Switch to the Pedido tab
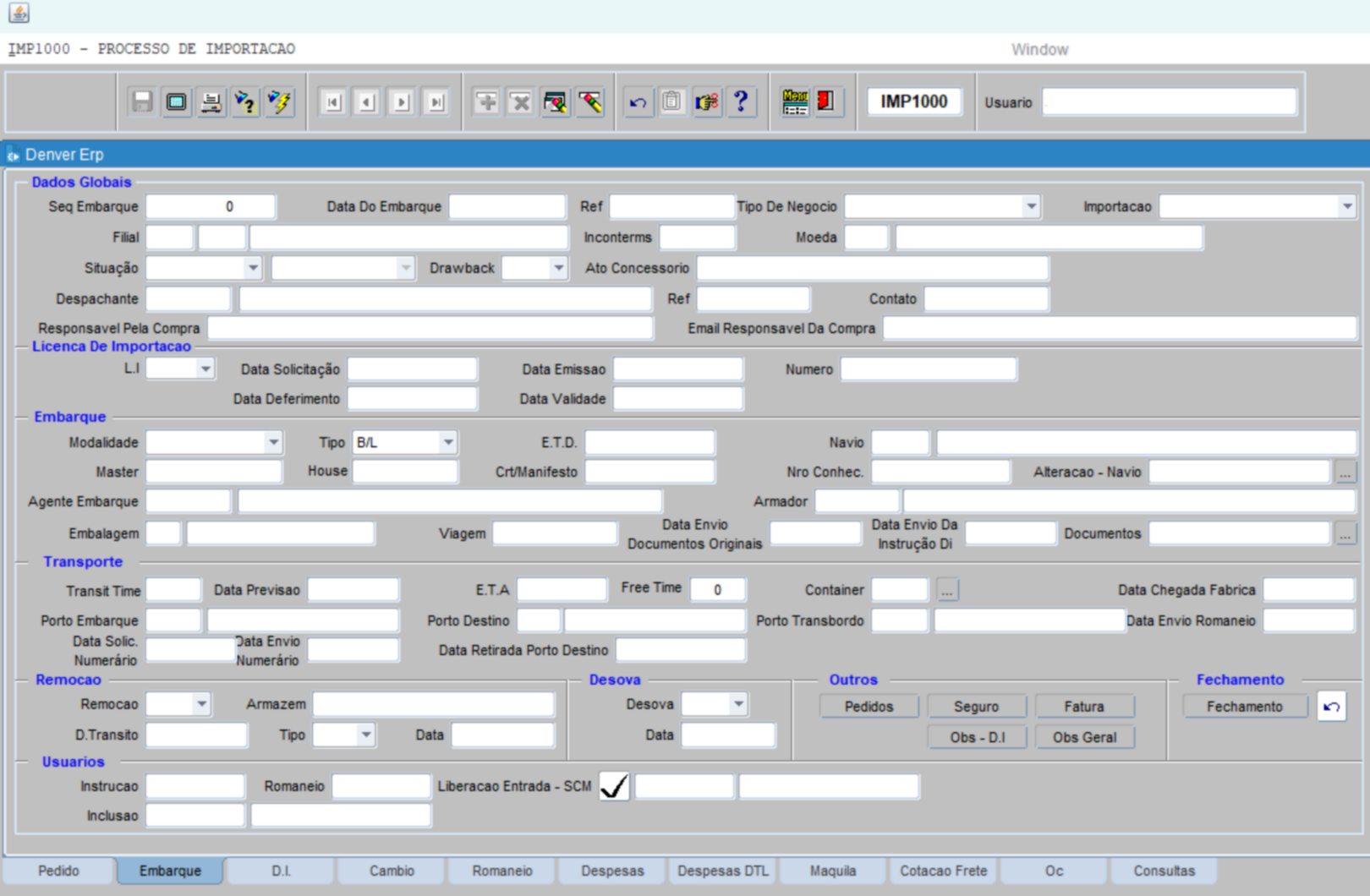The image size is (1370, 896). pyautogui.click(x=58, y=871)
